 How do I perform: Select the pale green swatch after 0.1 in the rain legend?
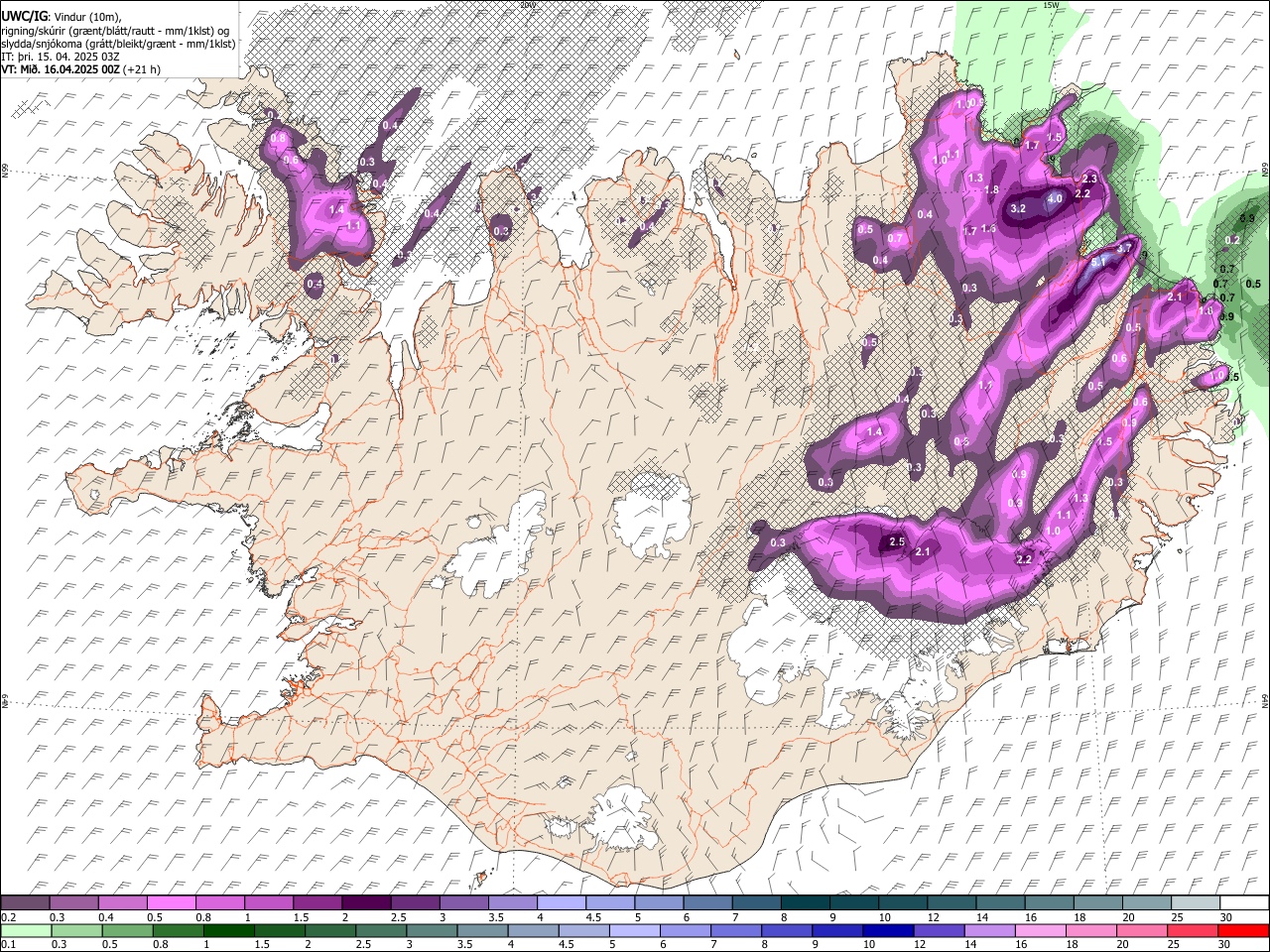27,930
